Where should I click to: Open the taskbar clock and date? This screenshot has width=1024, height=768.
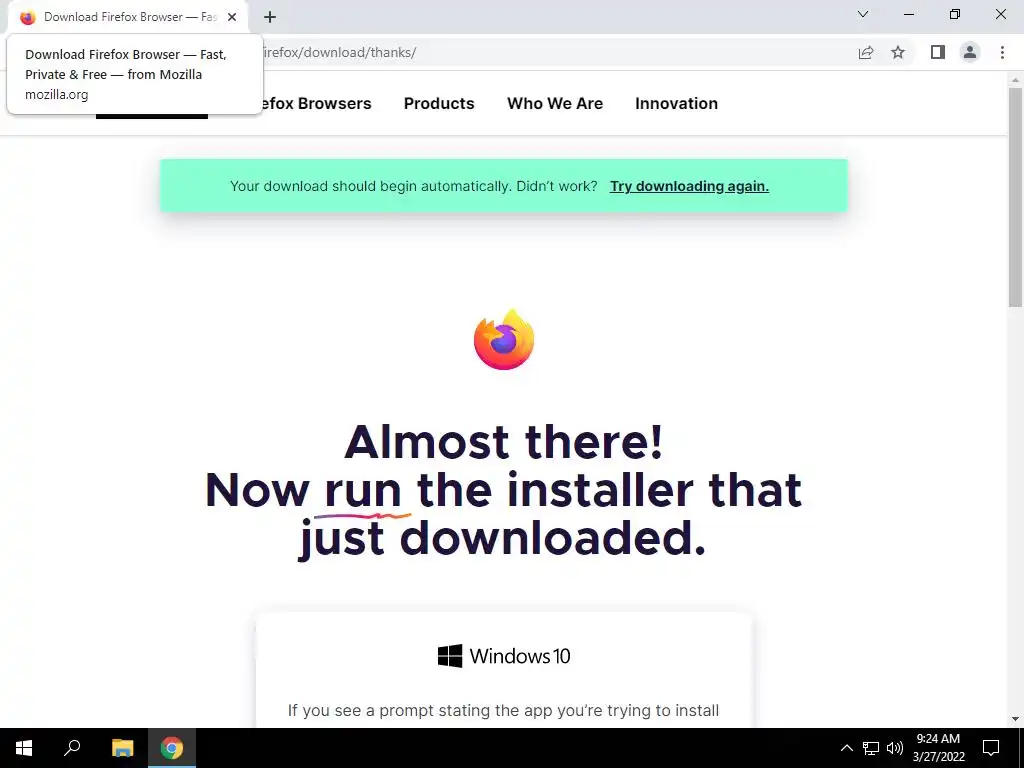click(x=938, y=748)
